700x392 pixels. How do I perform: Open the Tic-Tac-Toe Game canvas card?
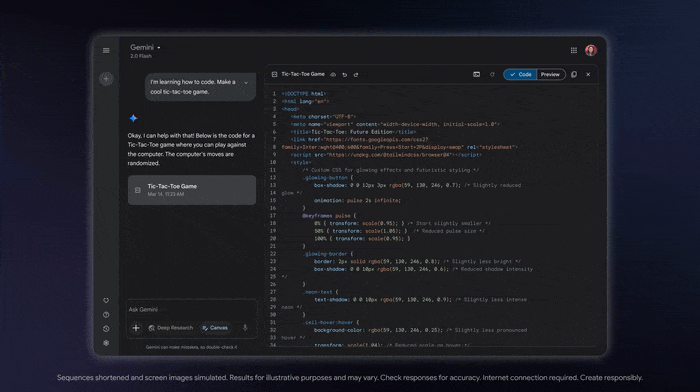[x=192, y=190]
